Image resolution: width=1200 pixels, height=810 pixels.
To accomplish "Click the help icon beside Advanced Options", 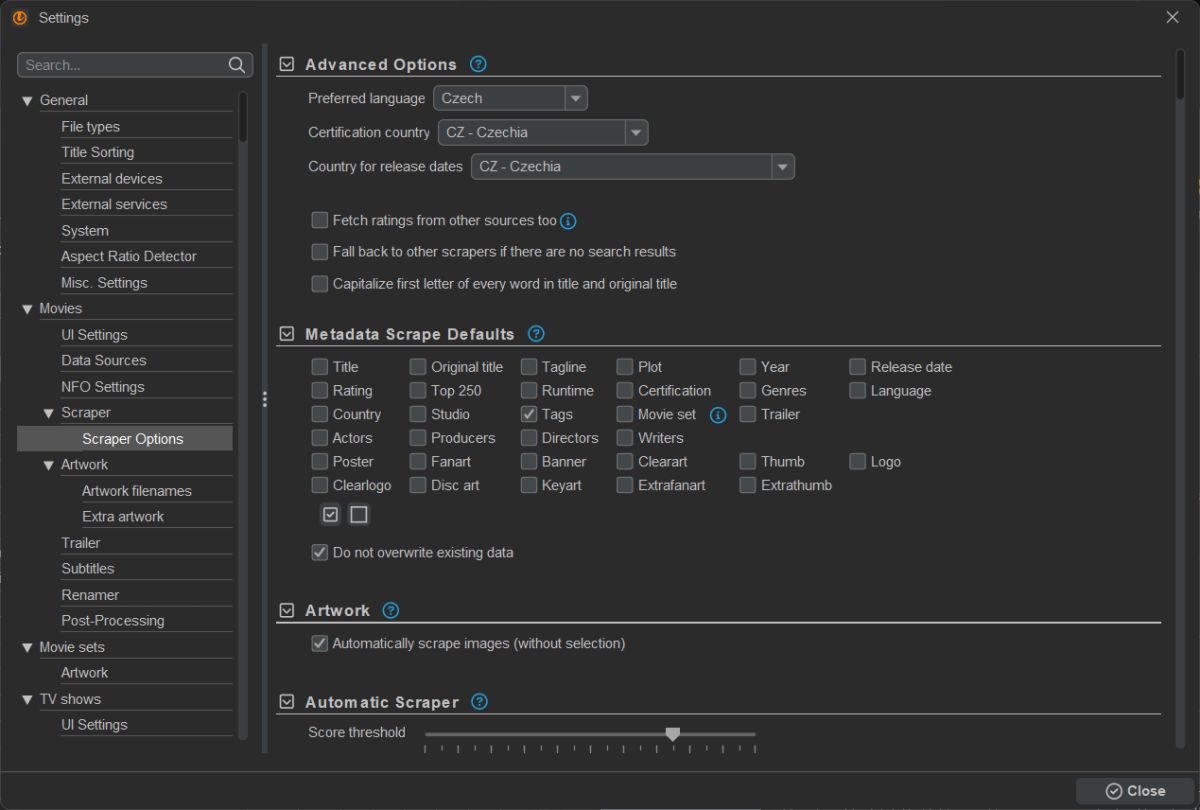I will click(478, 64).
